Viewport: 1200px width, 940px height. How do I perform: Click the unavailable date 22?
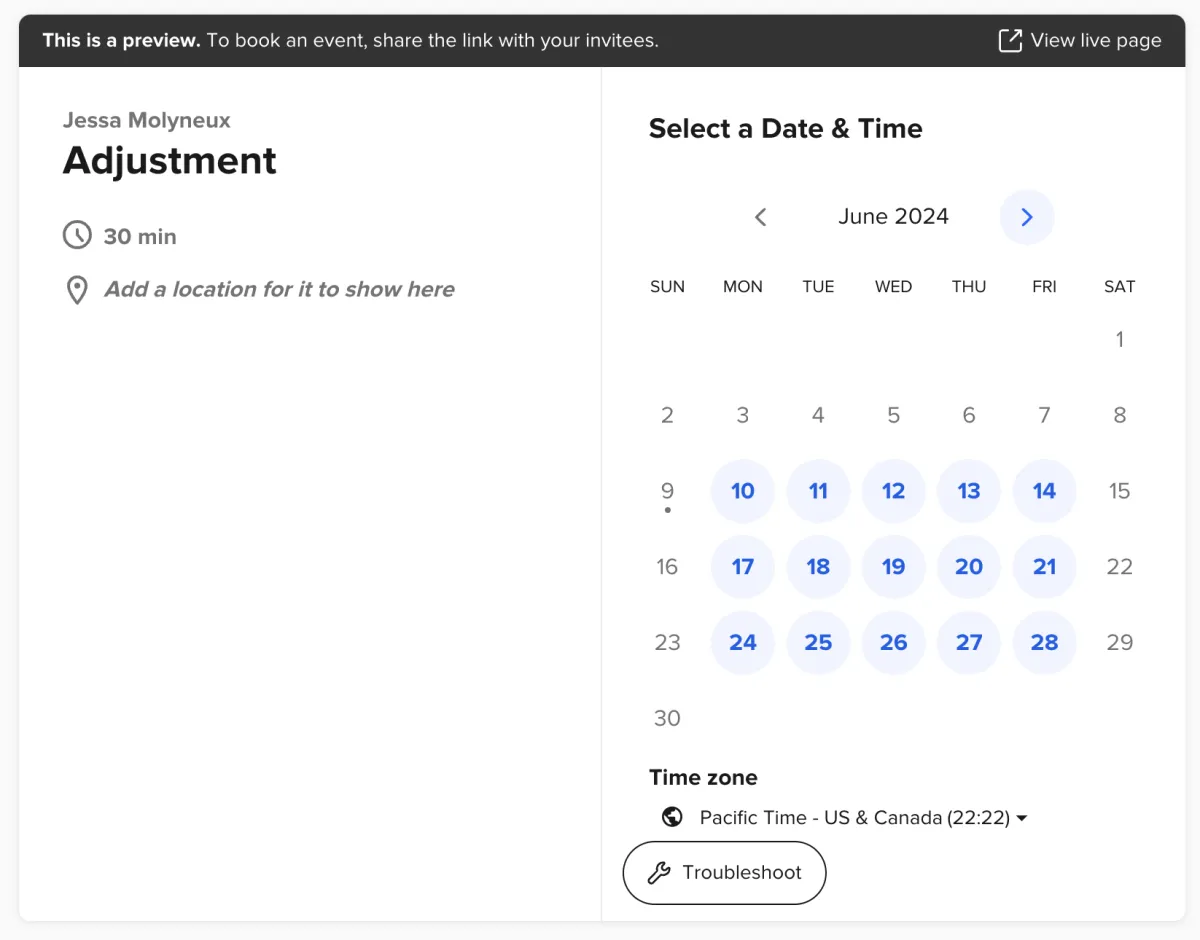(x=1120, y=567)
